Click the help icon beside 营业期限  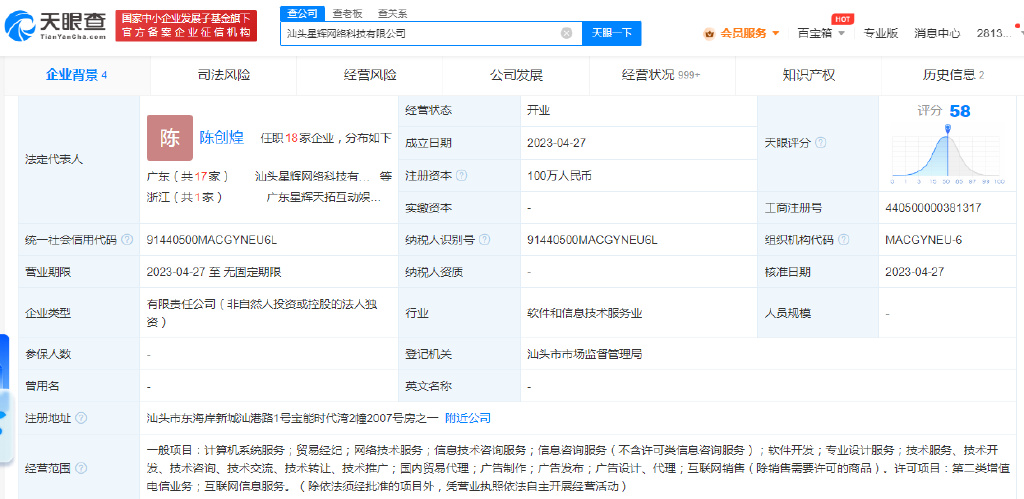point(80,272)
